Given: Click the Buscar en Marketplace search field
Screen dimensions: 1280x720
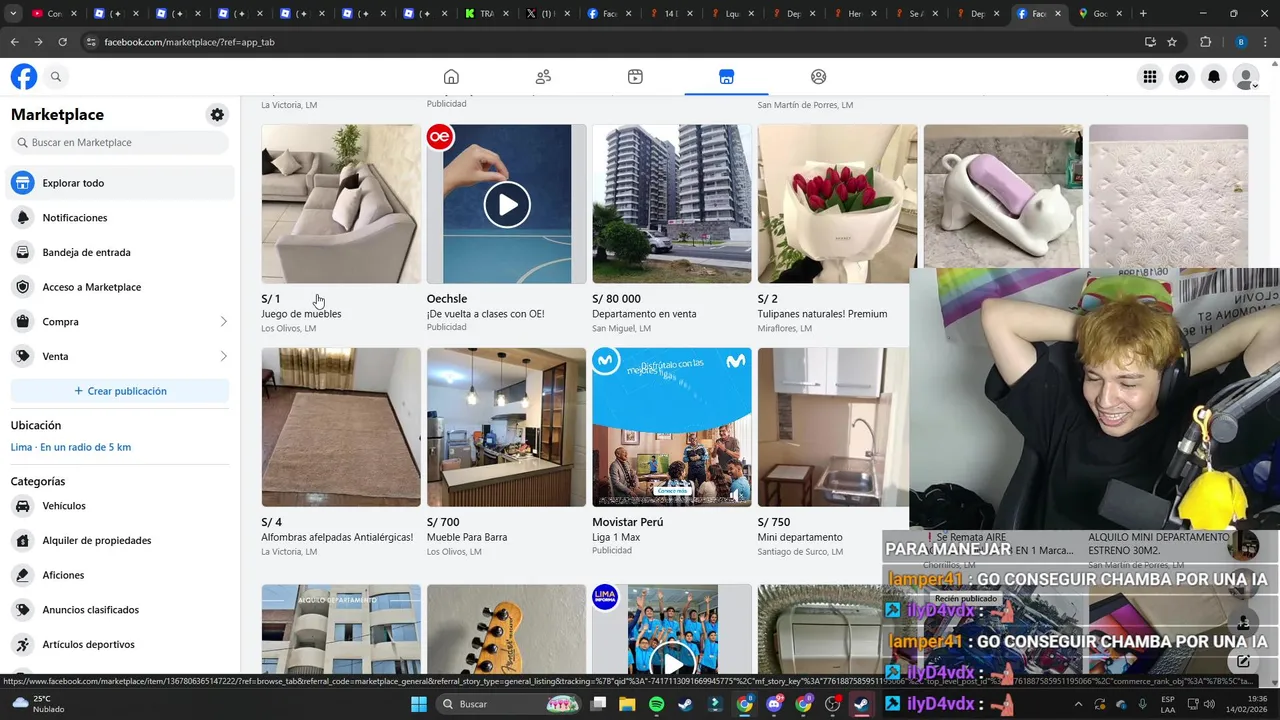Looking at the screenshot, I should [x=120, y=142].
